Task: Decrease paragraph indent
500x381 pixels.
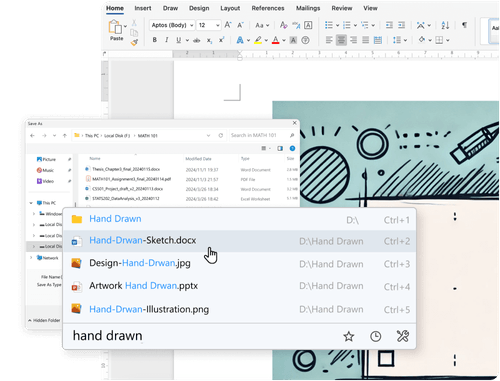Action: click(x=389, y=25)
